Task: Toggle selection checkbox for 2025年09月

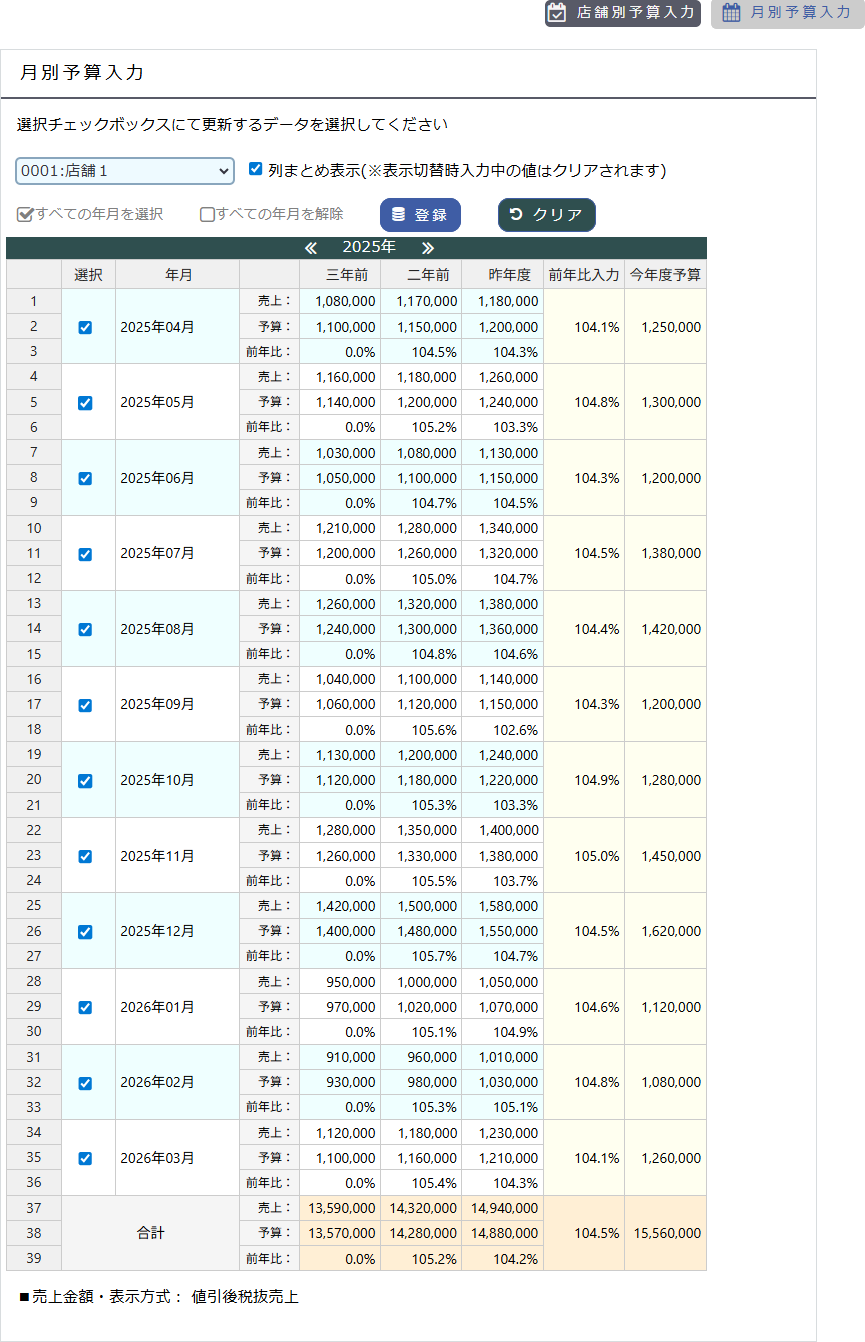Action: [85, 705]
